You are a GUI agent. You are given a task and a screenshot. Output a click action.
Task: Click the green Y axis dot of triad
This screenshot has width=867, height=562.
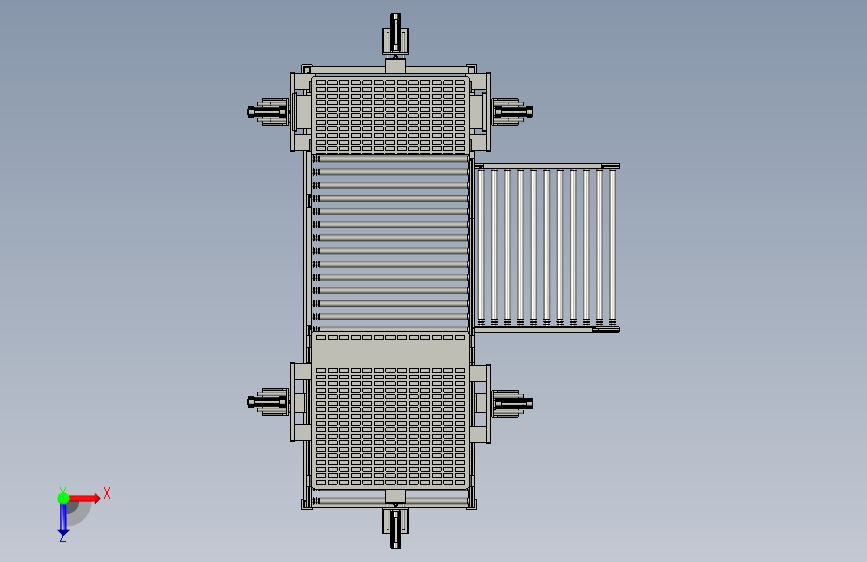click(x=63, y=498)
